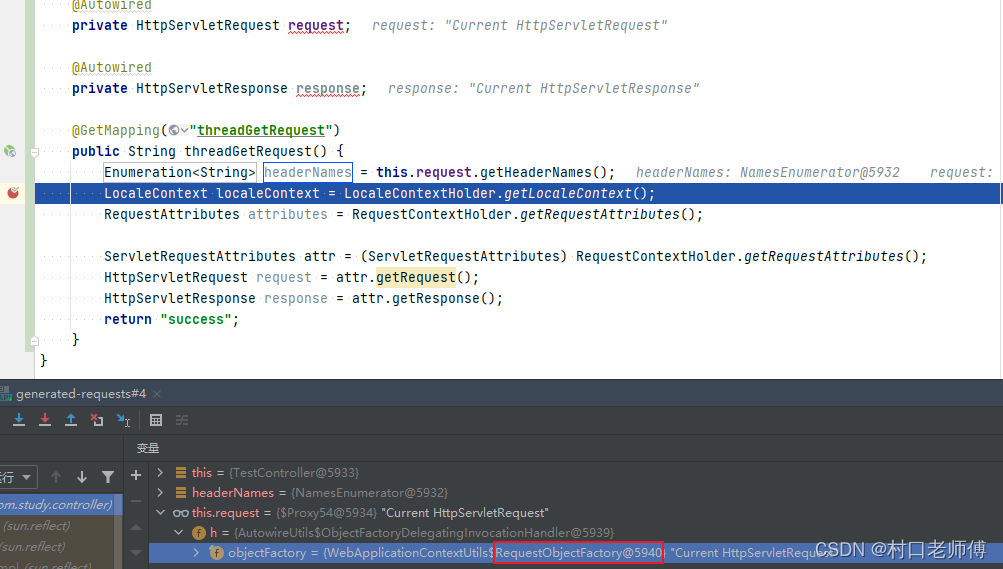Expand the objectFactory field node
The height and width of the screenshot is (569, 1003).
pyautogui.click(x=196, y=552)
